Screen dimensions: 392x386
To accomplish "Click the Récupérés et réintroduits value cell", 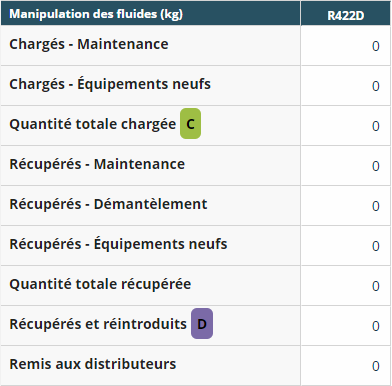I will [x=346, y=326].
